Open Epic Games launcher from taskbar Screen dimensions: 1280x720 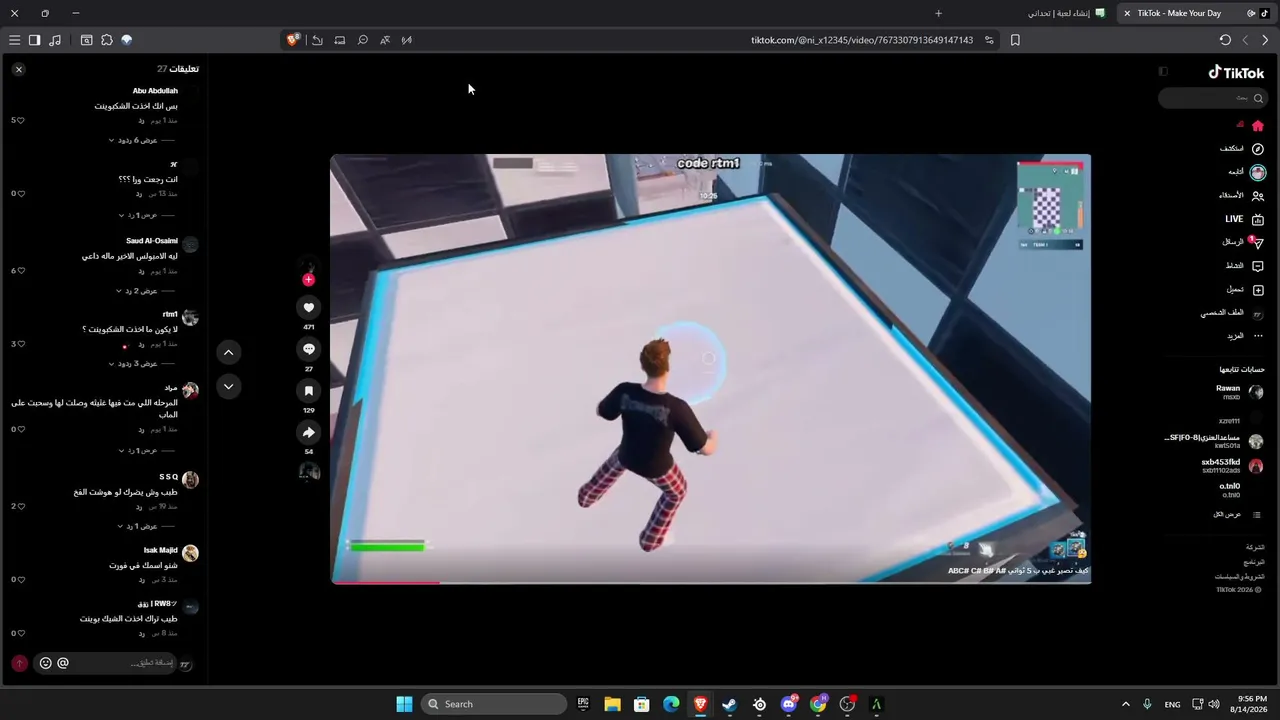pyautogui.click(x=583, y=704)
